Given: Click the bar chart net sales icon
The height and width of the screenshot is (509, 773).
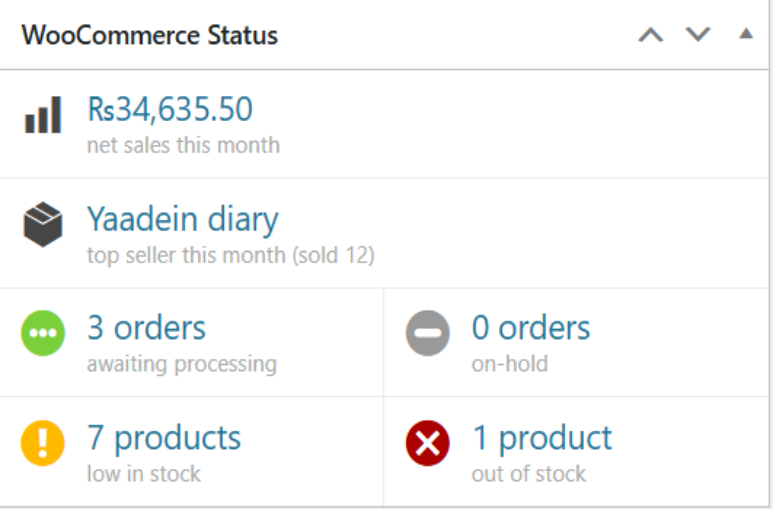Looking at the screenshot, I should (x=43, y=116).
